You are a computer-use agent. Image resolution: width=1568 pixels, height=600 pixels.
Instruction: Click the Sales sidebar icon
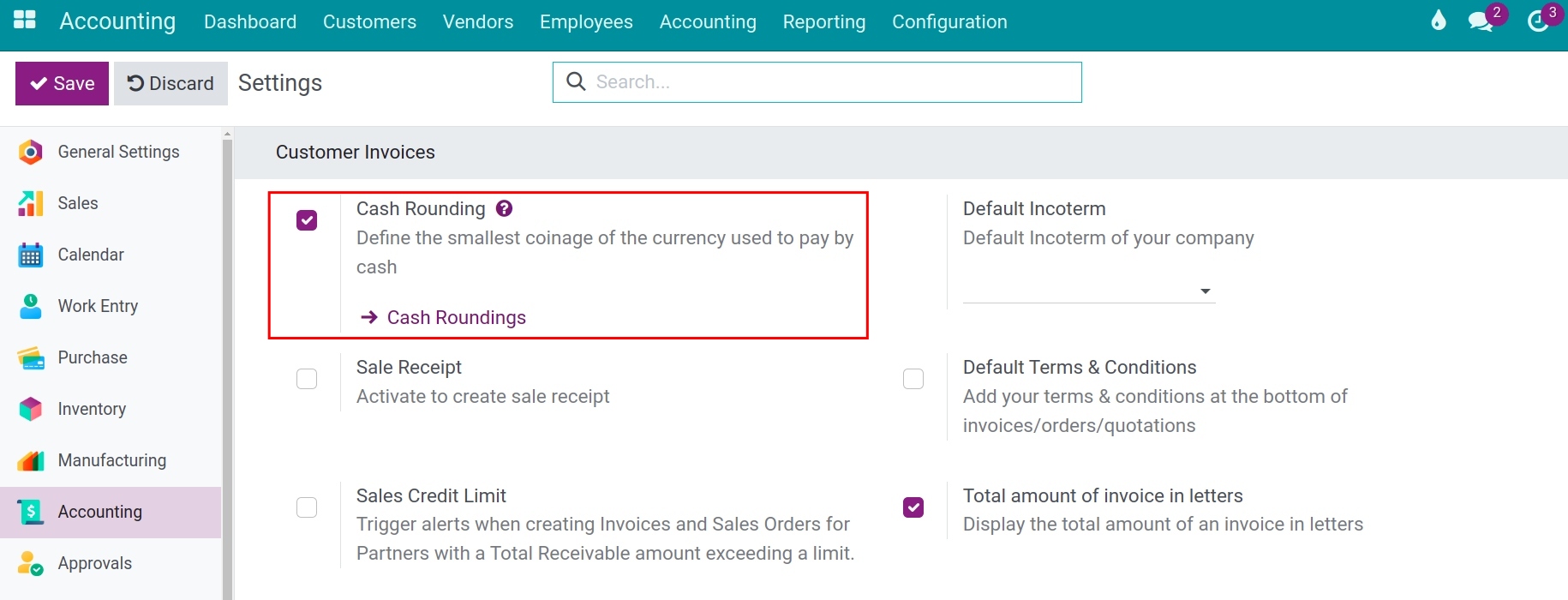point(31,203)
